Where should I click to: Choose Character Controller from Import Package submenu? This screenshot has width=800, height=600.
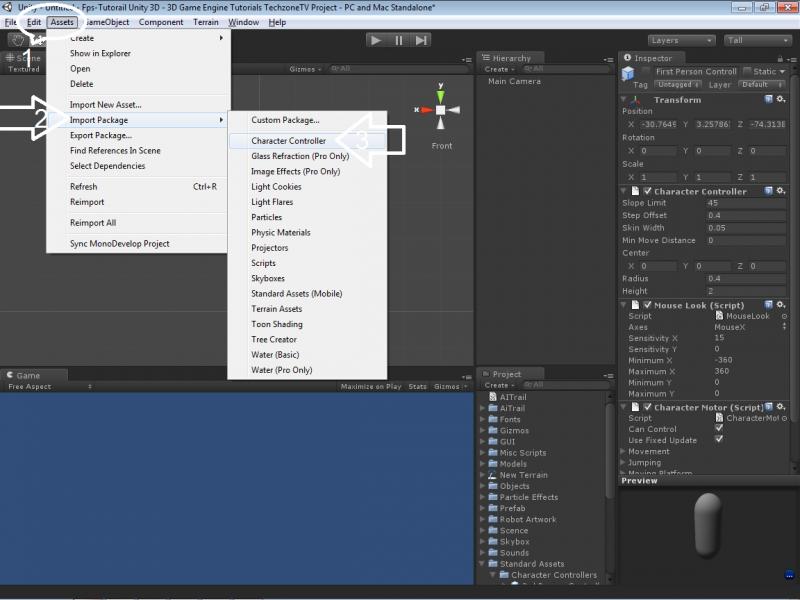pyautogui.click(x=288, y=141)
